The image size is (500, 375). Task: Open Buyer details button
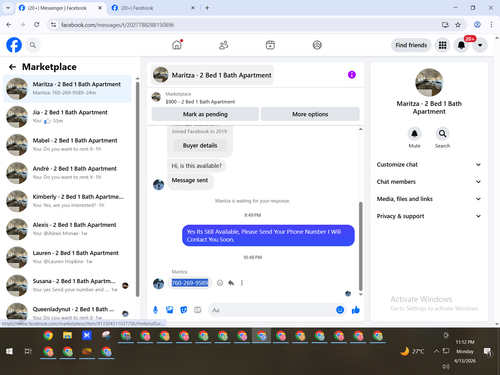pyautogui.click(x=200, y=145)
